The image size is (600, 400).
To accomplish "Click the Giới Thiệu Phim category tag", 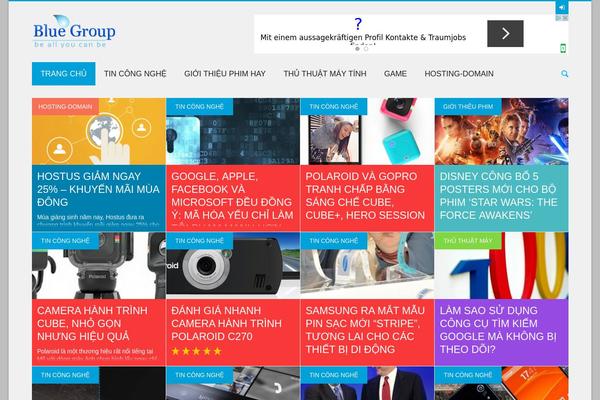I will coord(468,106).
